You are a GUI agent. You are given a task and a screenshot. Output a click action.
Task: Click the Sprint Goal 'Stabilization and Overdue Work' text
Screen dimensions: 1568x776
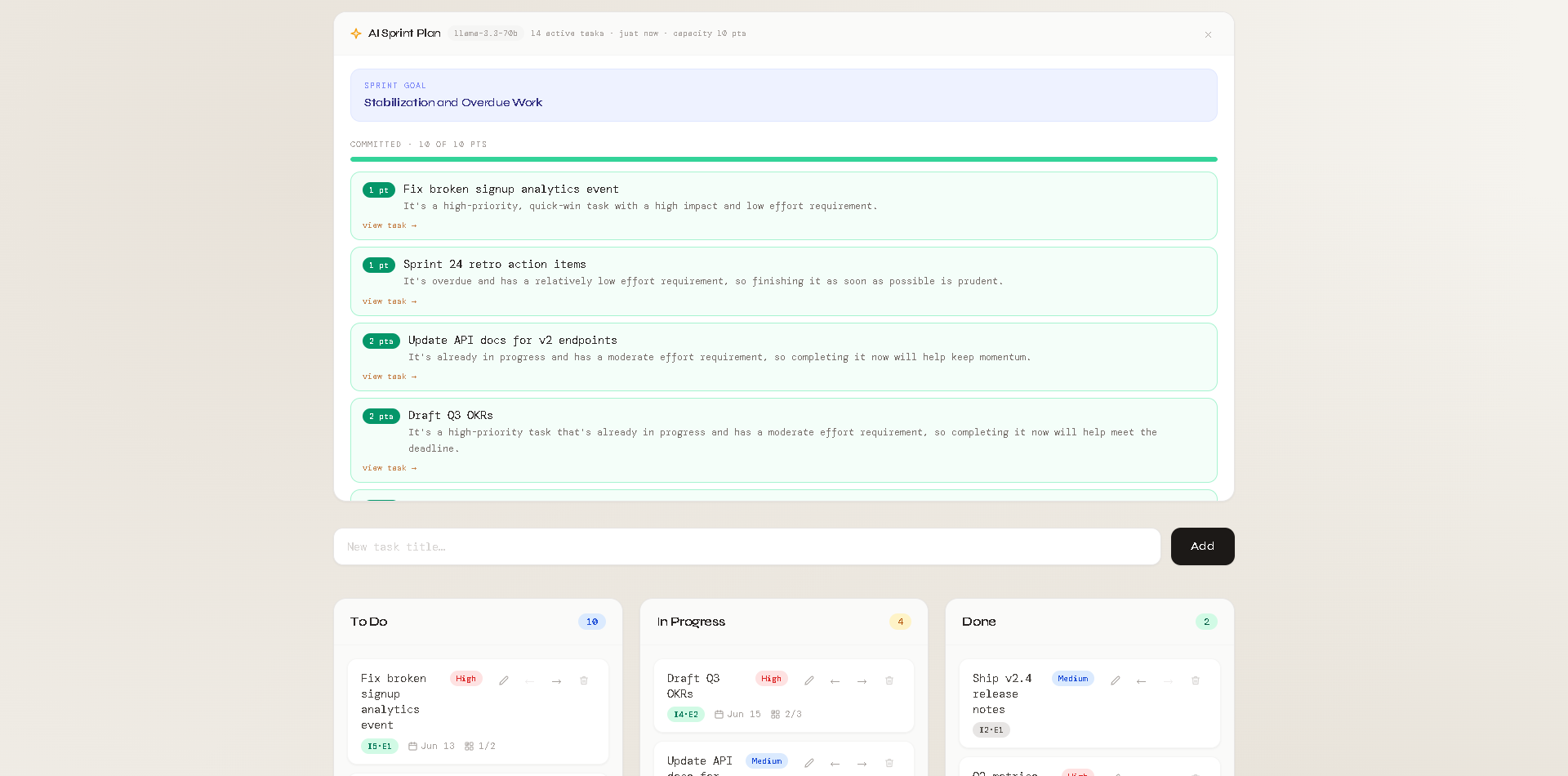coord(452,102)
